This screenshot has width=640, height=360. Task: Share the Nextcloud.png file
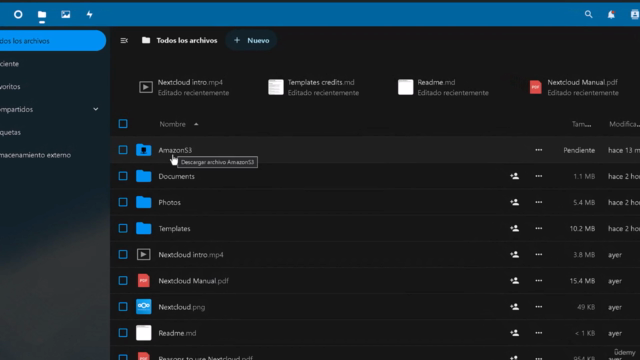515,307
